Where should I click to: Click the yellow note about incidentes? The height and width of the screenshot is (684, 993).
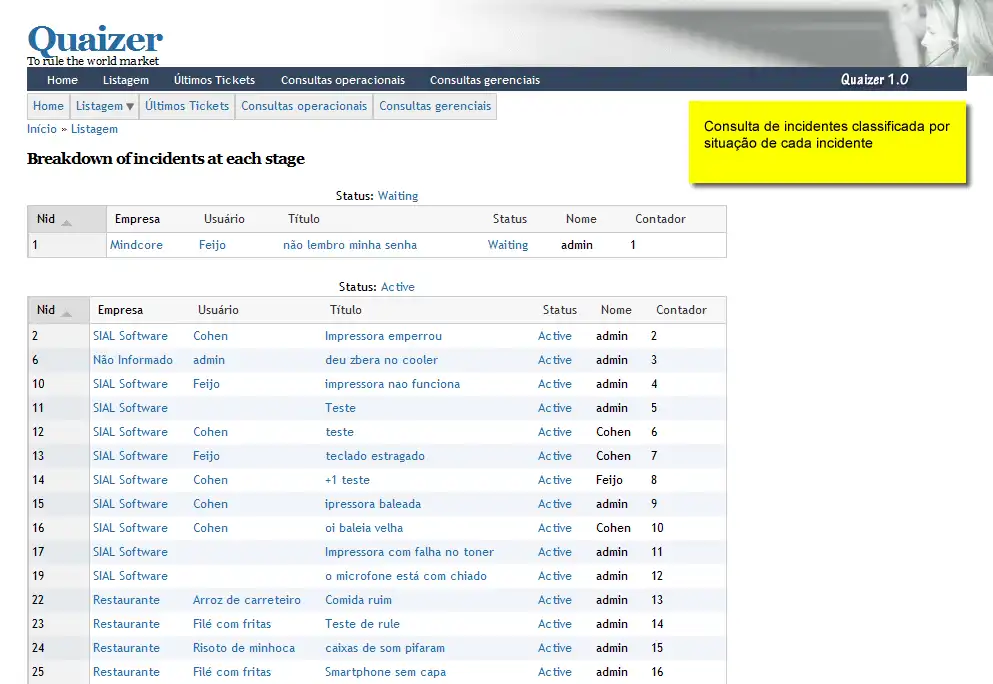827,142
